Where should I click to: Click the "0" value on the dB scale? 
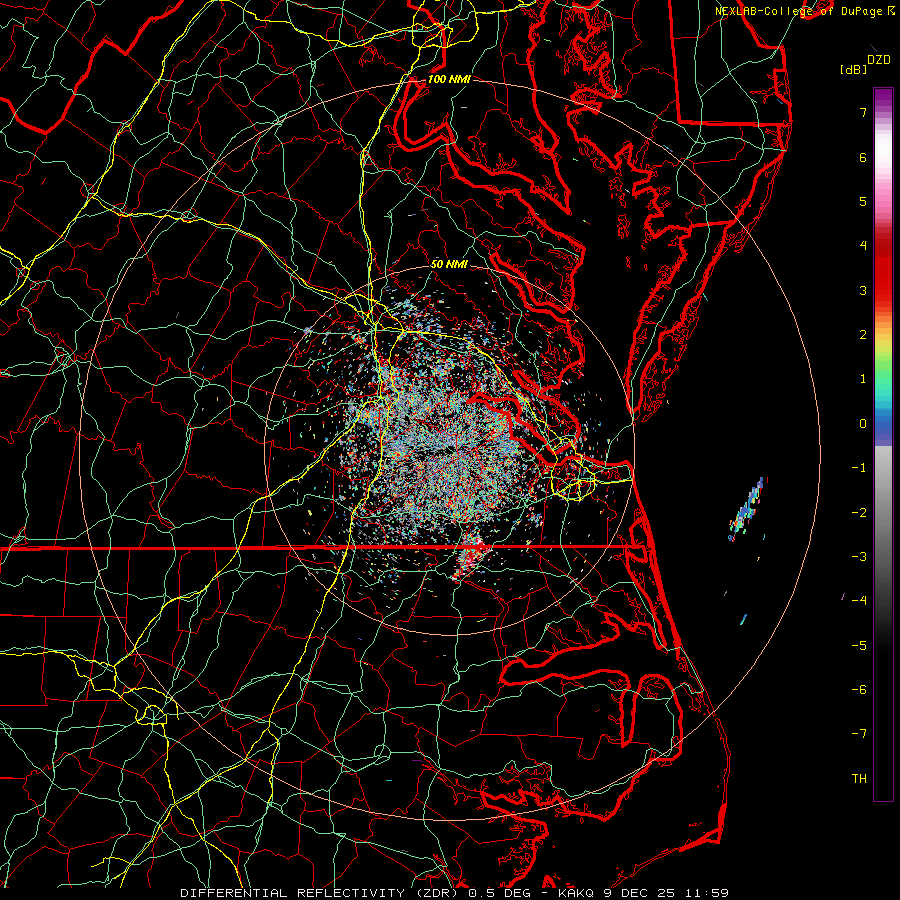click(x=863, y=424)
